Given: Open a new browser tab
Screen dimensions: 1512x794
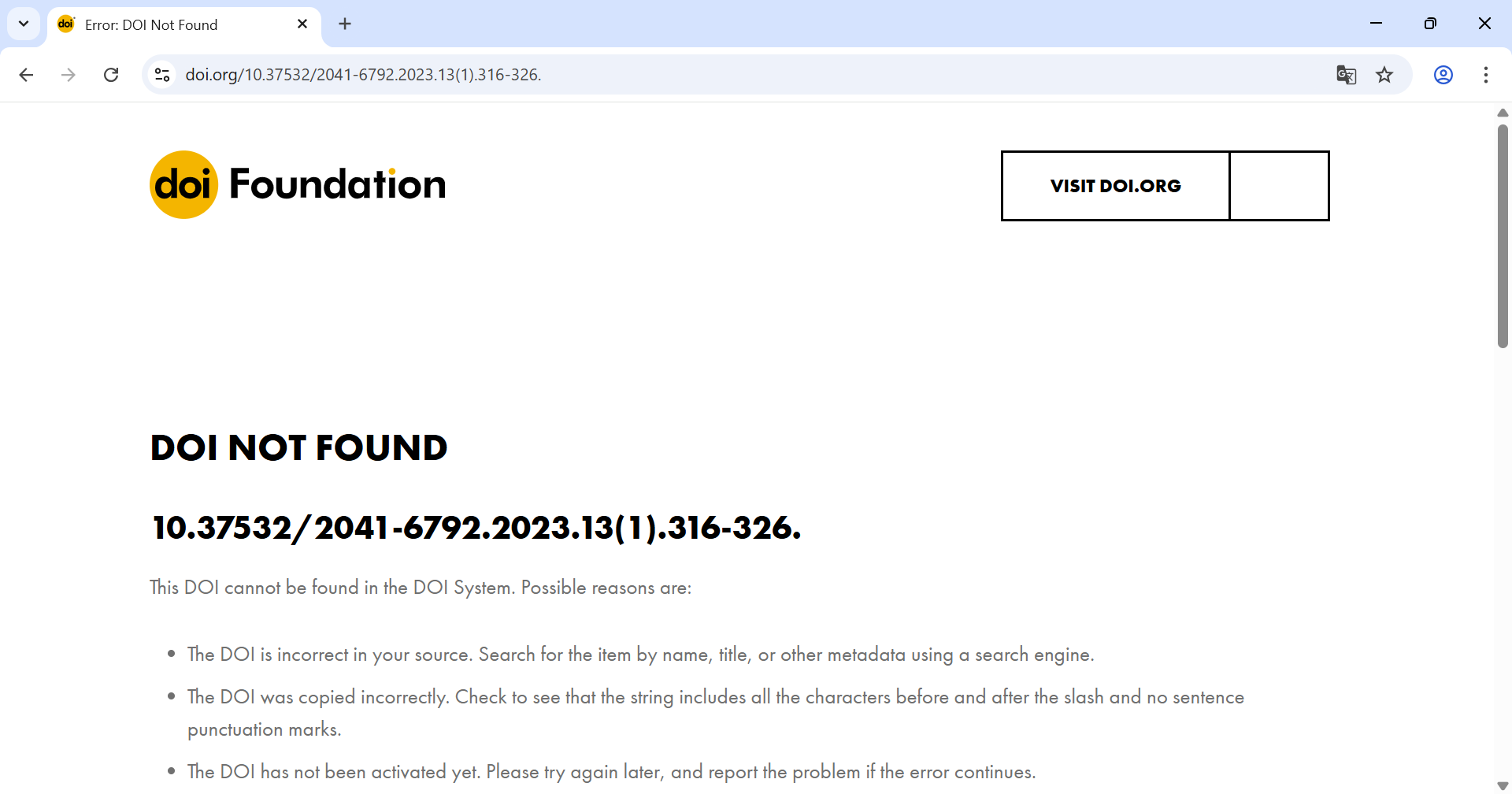Looking at the screenshot, I should (345, 24).
